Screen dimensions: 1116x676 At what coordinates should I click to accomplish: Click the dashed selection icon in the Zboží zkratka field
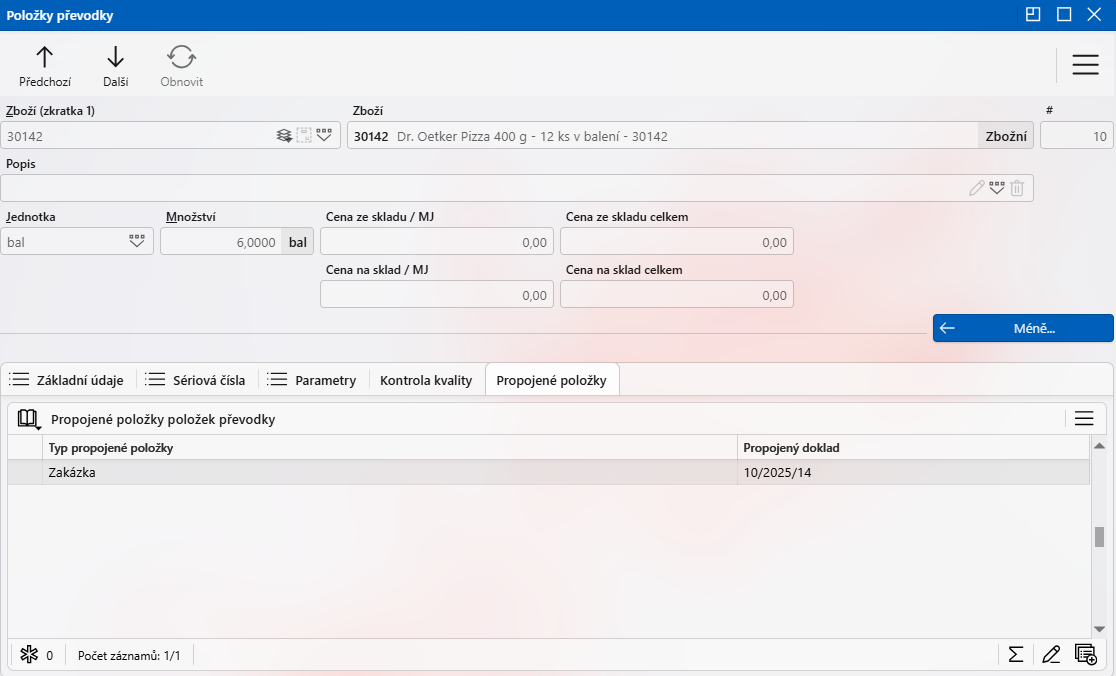coord(304,135)
